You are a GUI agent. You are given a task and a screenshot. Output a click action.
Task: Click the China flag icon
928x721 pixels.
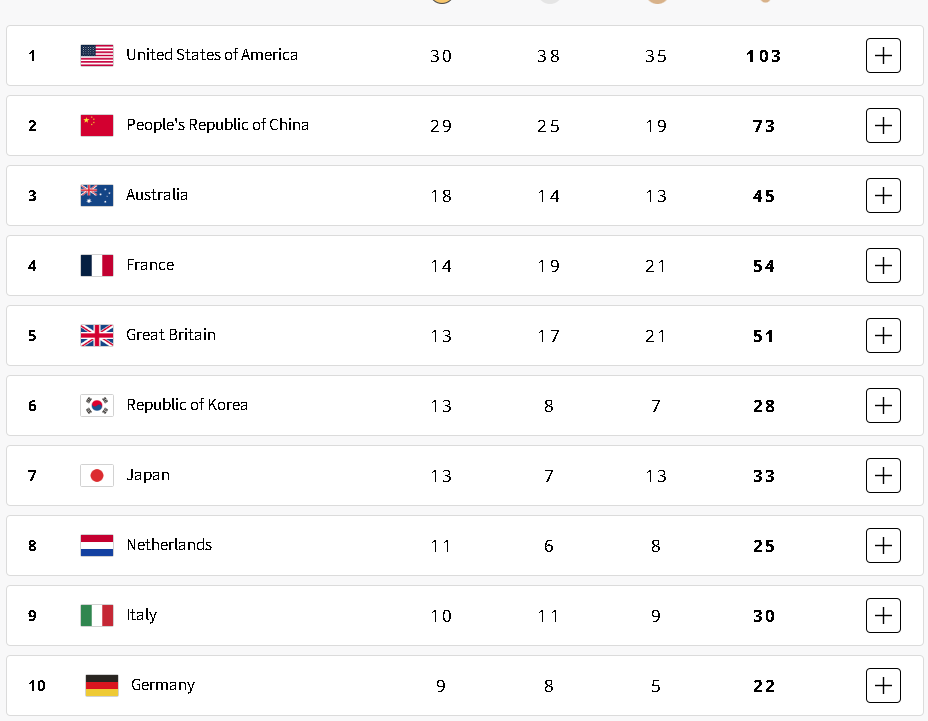click(x=97, y=125)
